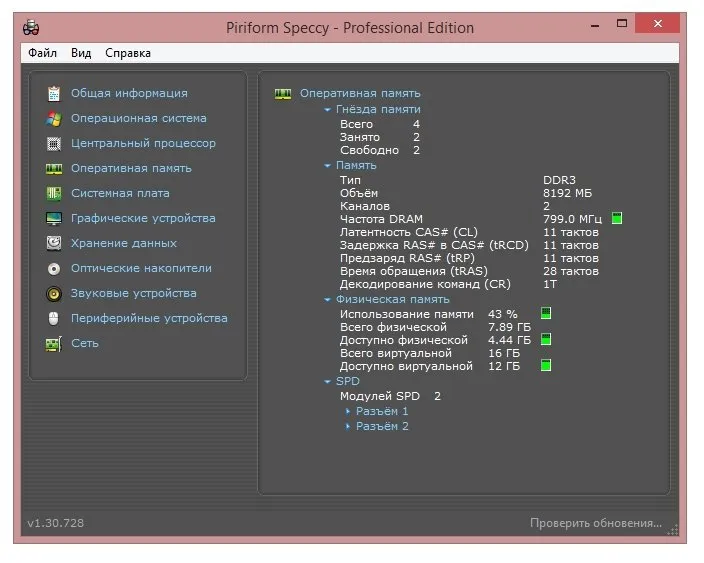
Task: Toggle the green indicator beside Доступно виртуальной
Action: click(x=546, y=365)
